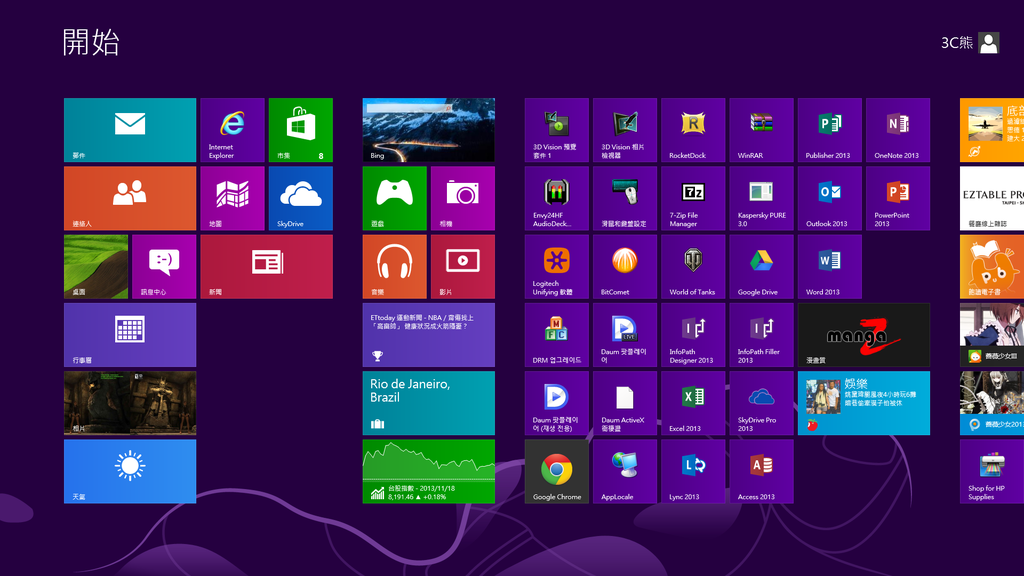Open the Windows Store tile
The width and height of the screenshot is (1024, 576).
300,130
